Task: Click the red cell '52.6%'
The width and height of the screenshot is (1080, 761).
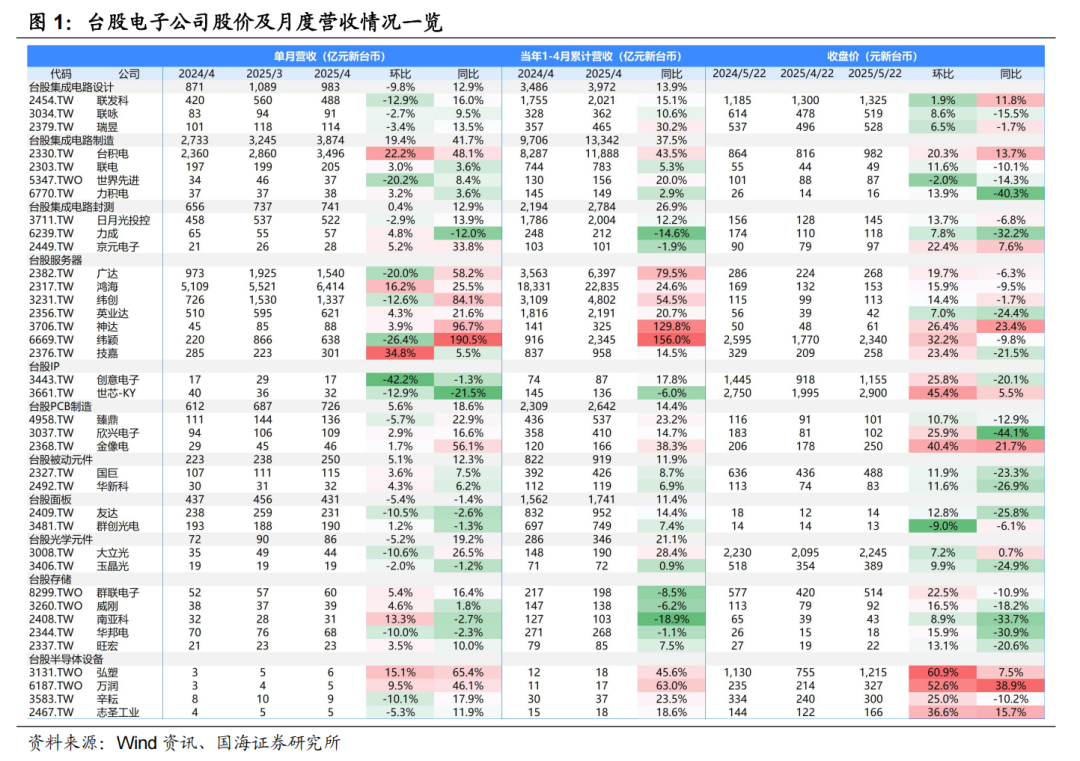Action: [x=943, y=686]
